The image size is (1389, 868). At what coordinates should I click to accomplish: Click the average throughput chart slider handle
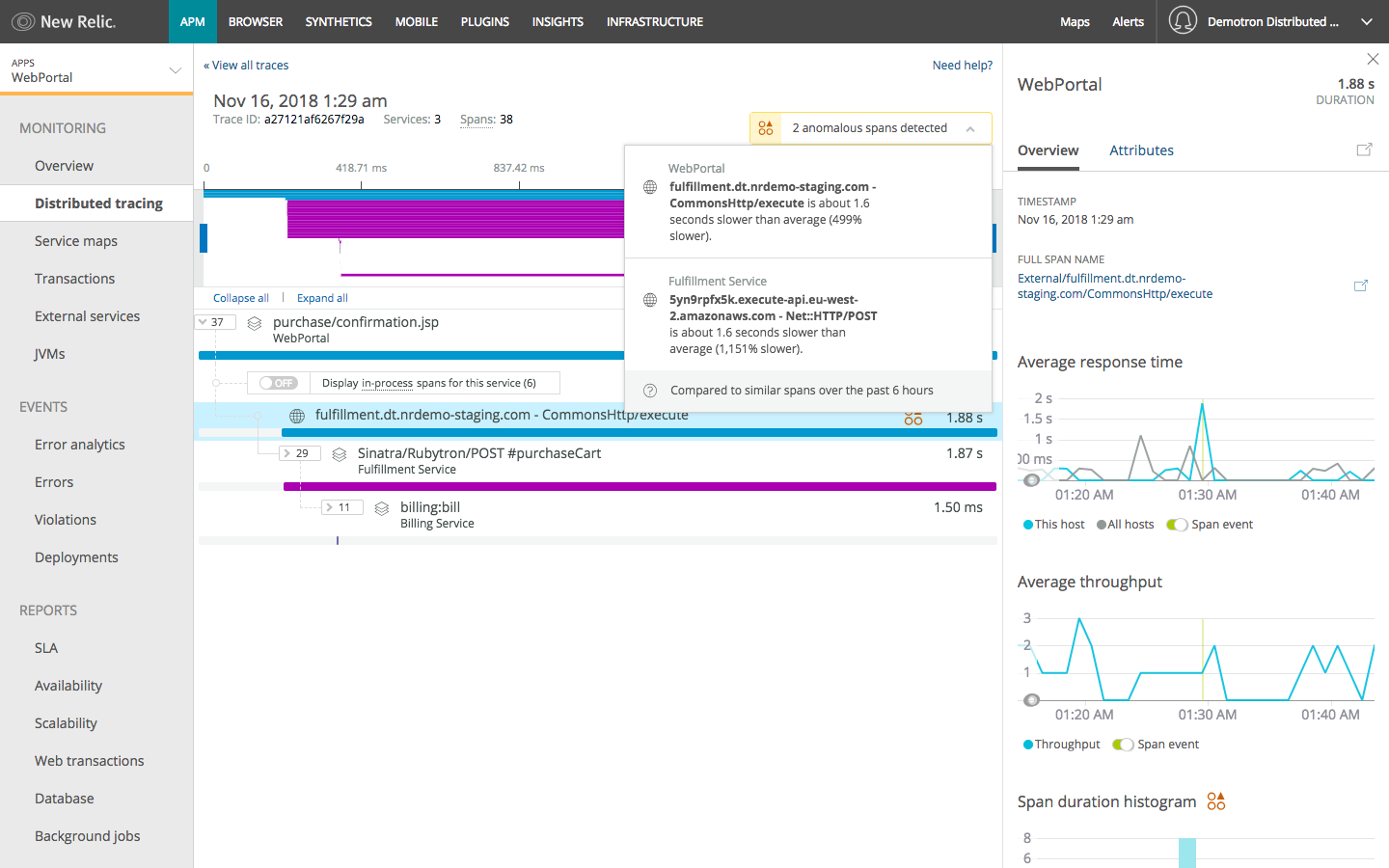pos(1032,699)
